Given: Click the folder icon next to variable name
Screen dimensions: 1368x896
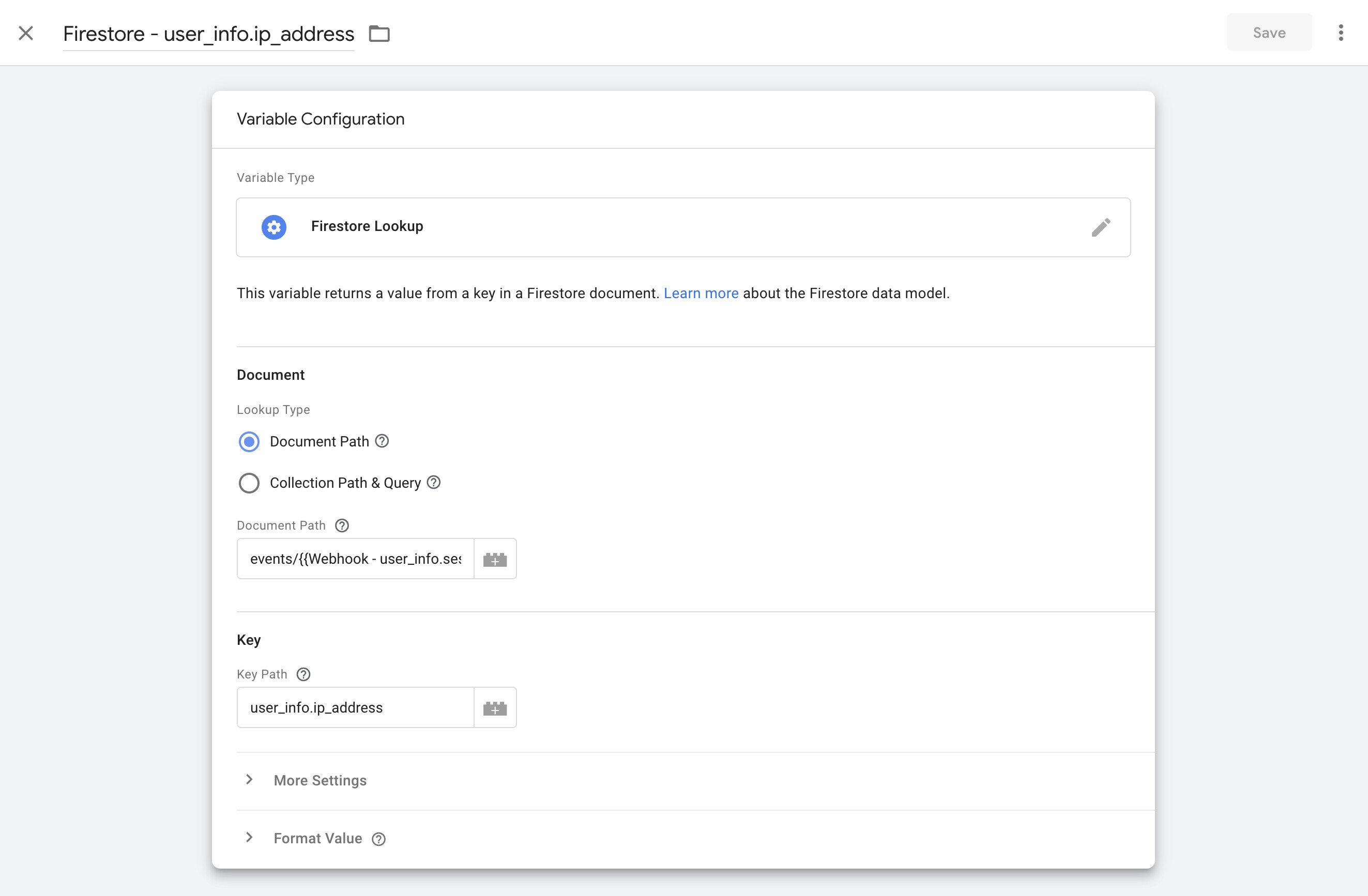Looking at the screenshot, I should pyautogui.click(x=379, y=34).
